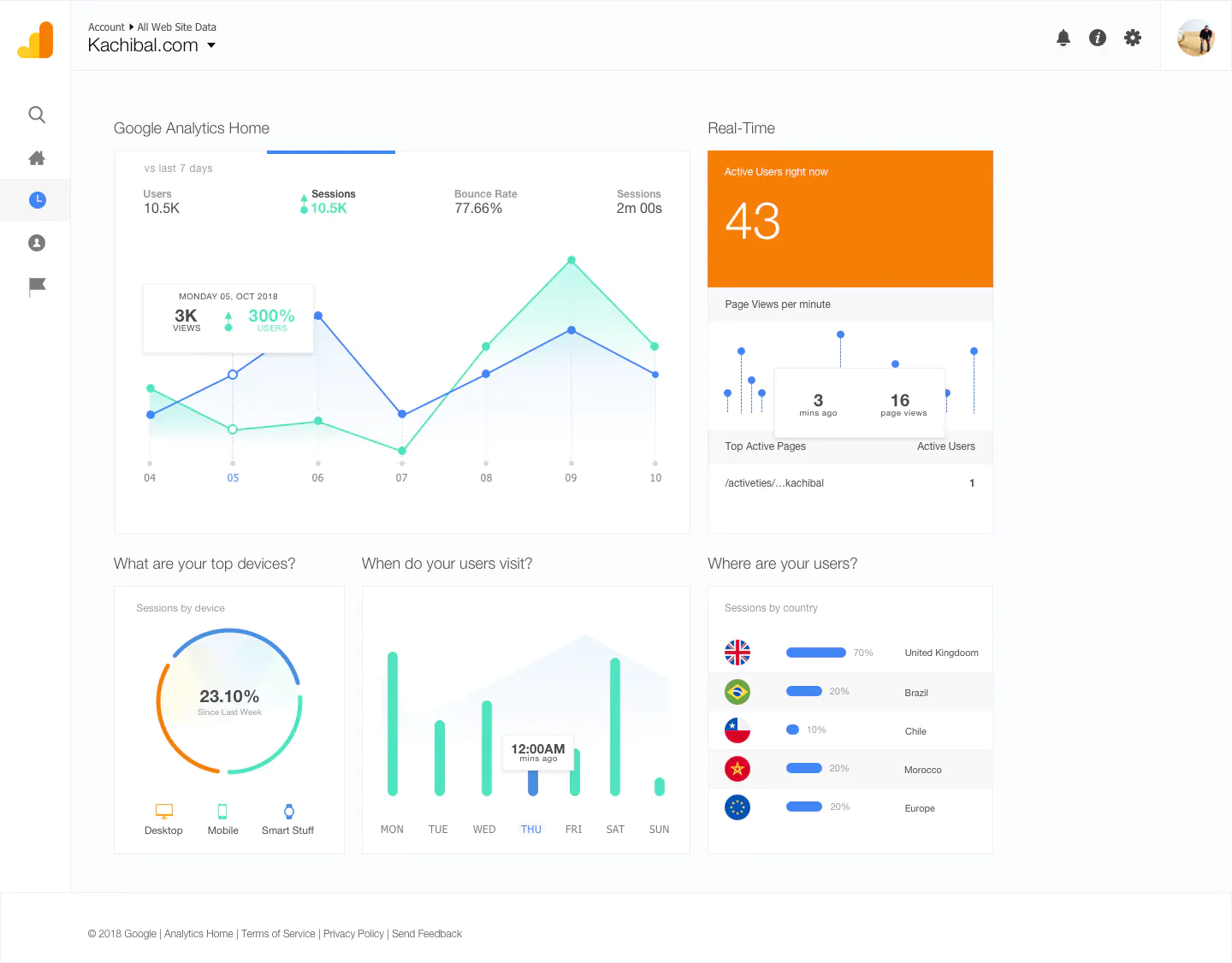Click the blue data point on 06
This screenshot has width=1232, height=963.
pos(318,316)
